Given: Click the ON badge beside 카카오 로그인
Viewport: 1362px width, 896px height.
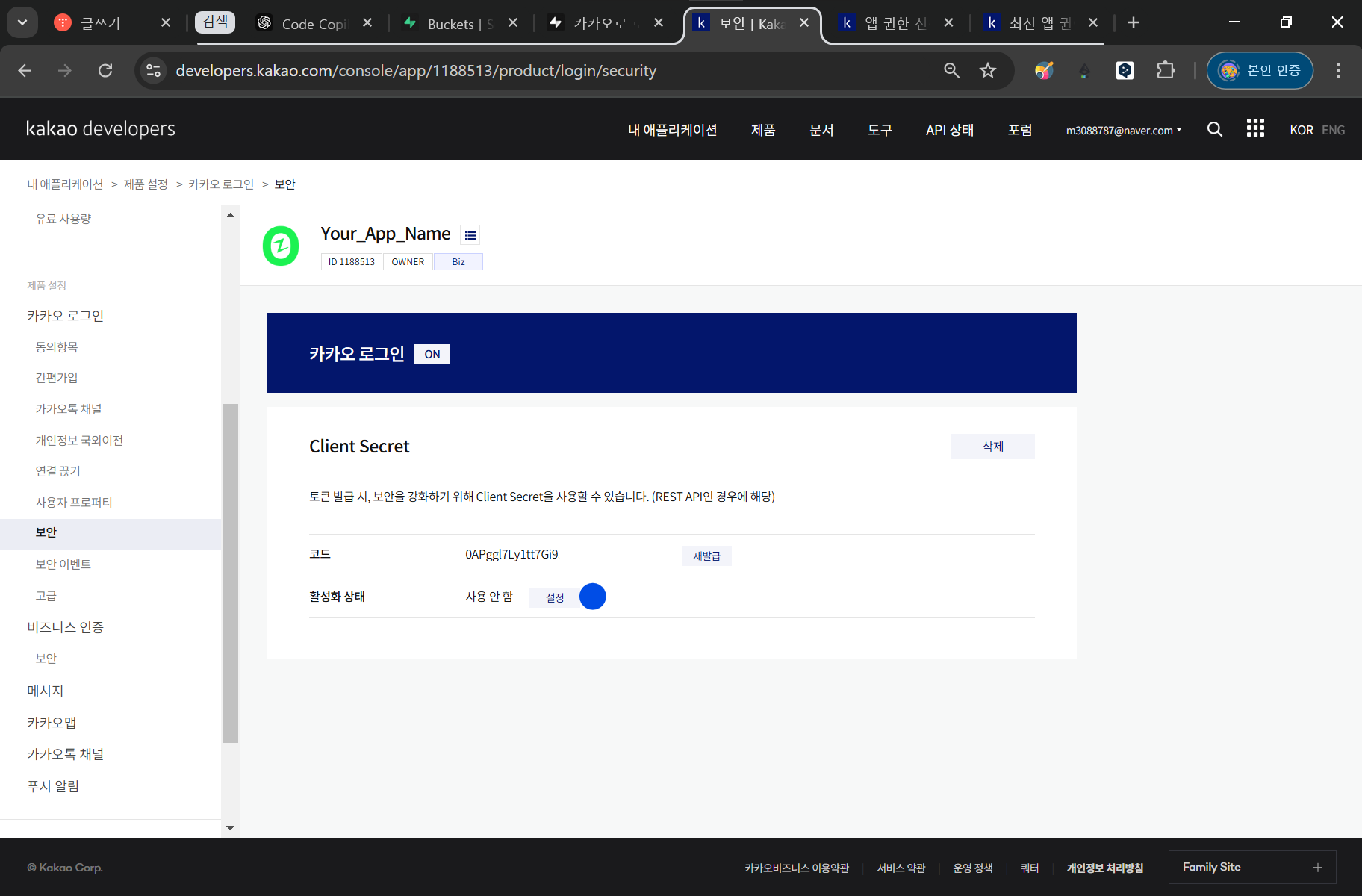Looking at the screenshot, I should pos(432,354).
